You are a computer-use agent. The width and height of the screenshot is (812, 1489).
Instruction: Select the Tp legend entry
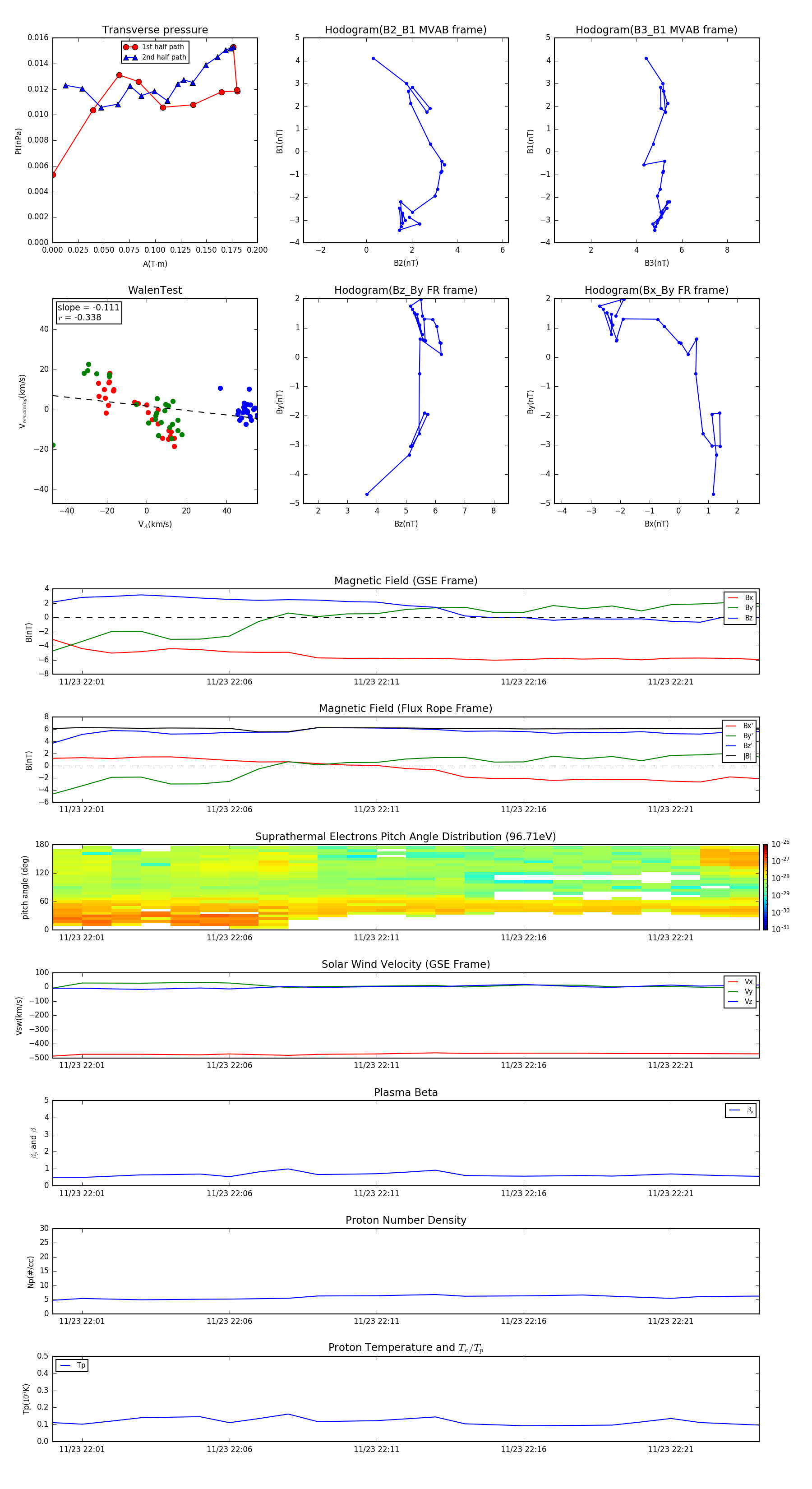coord(72,1365)
